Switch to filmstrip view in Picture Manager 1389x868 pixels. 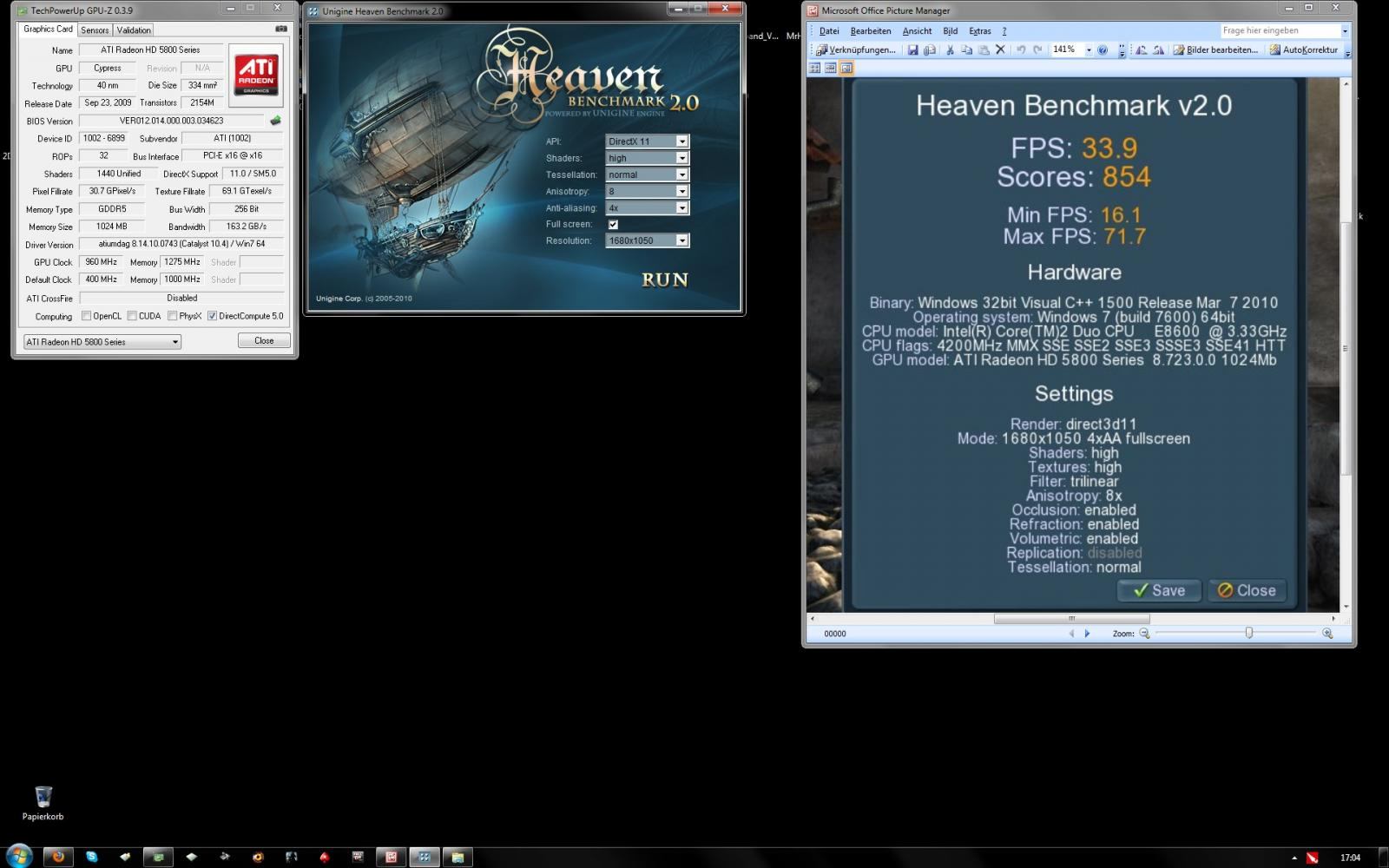(x=831, y=68)
